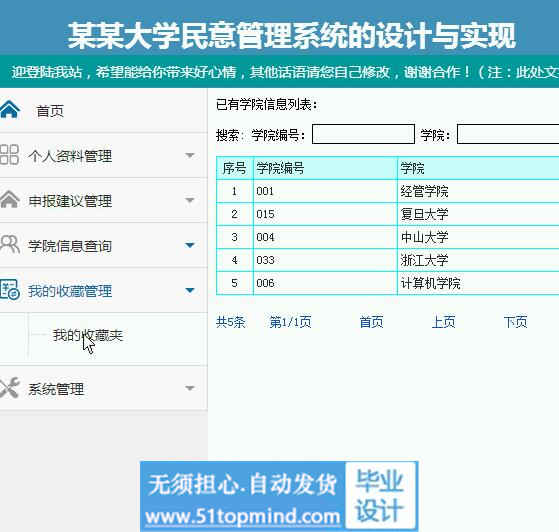Go to 上页 in pagination
This screenshot has height=532, width=559.
coord(443,322)
